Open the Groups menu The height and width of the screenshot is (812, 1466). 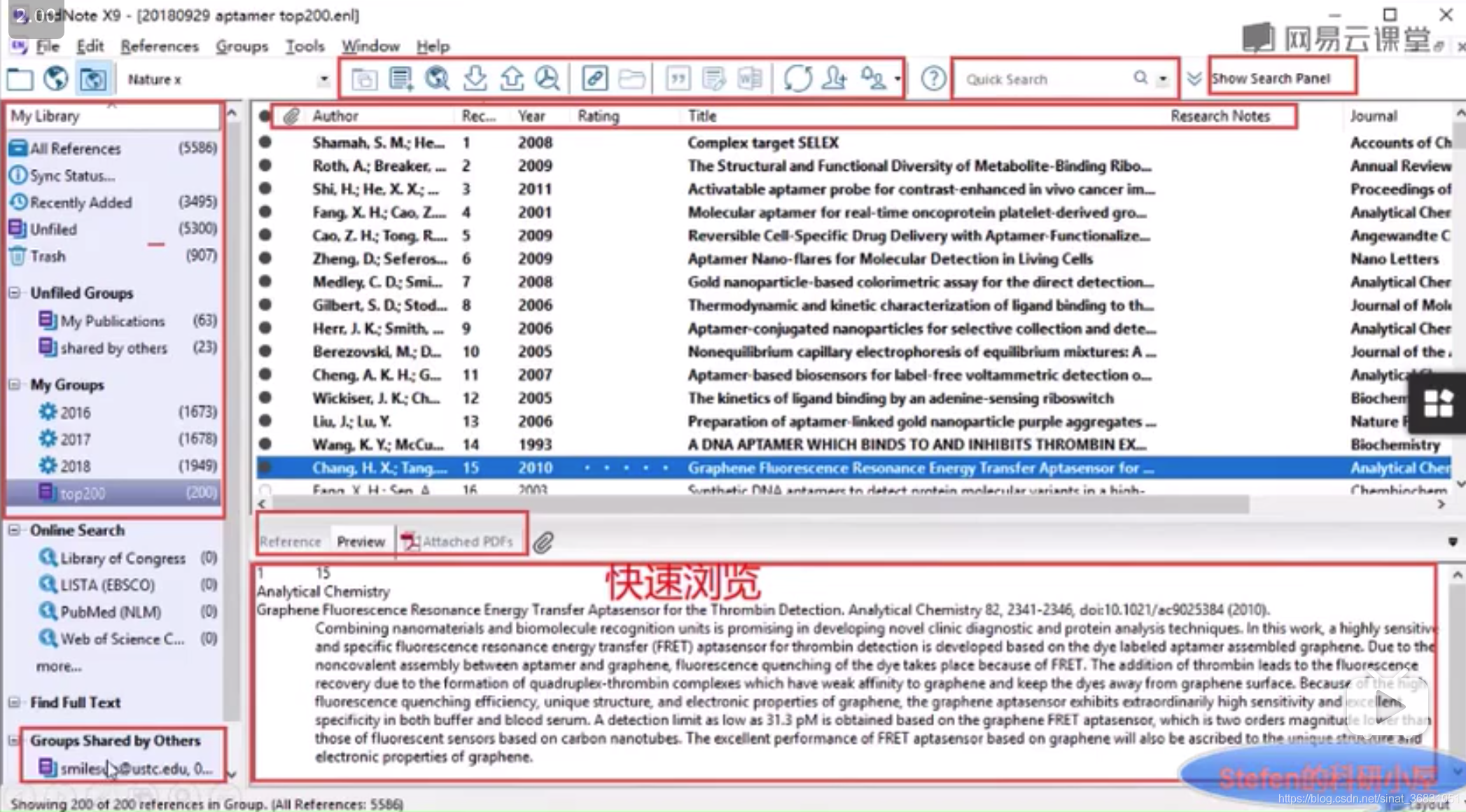coord(242,46)
